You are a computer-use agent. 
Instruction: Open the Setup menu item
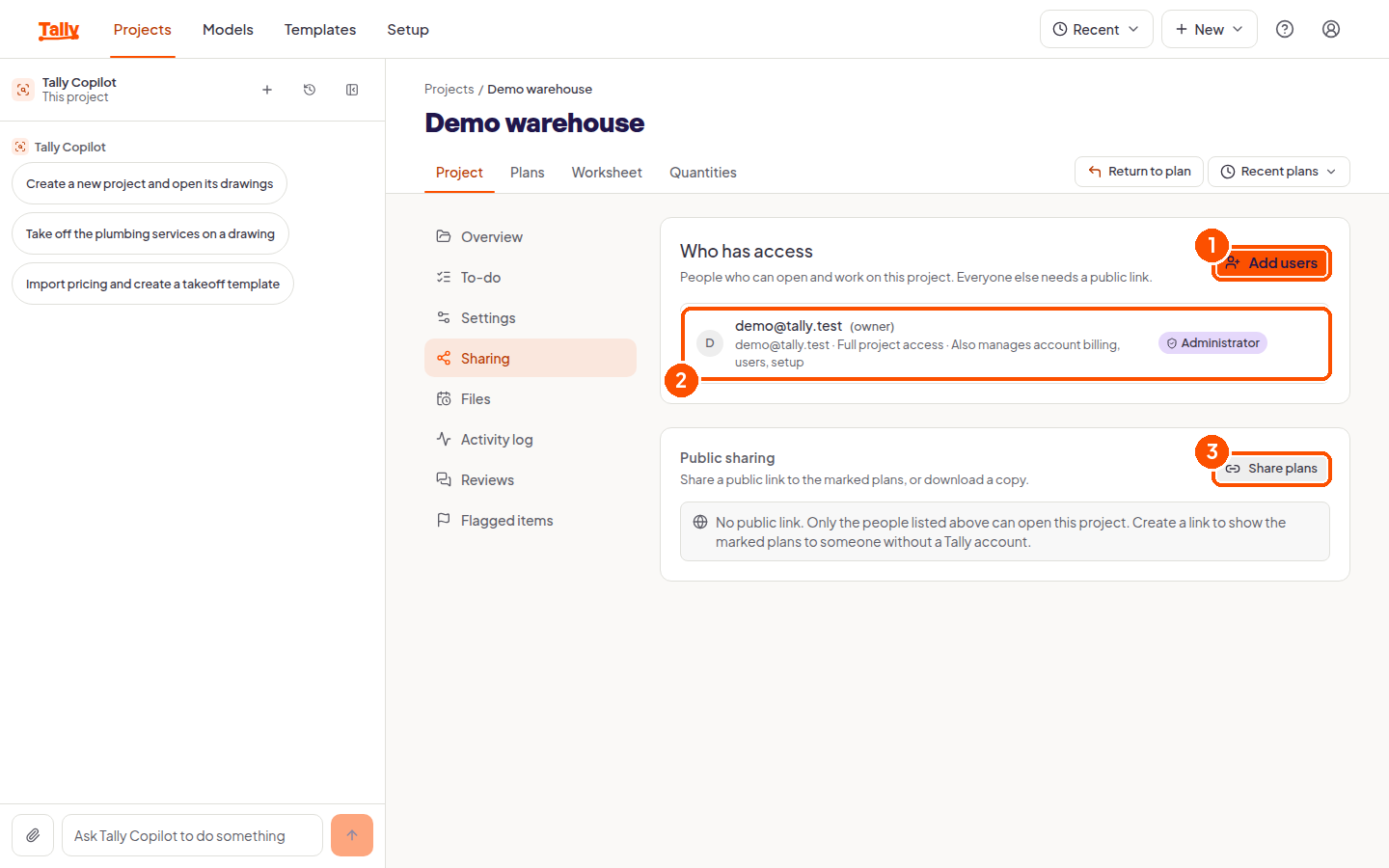[x=408, y=30]
